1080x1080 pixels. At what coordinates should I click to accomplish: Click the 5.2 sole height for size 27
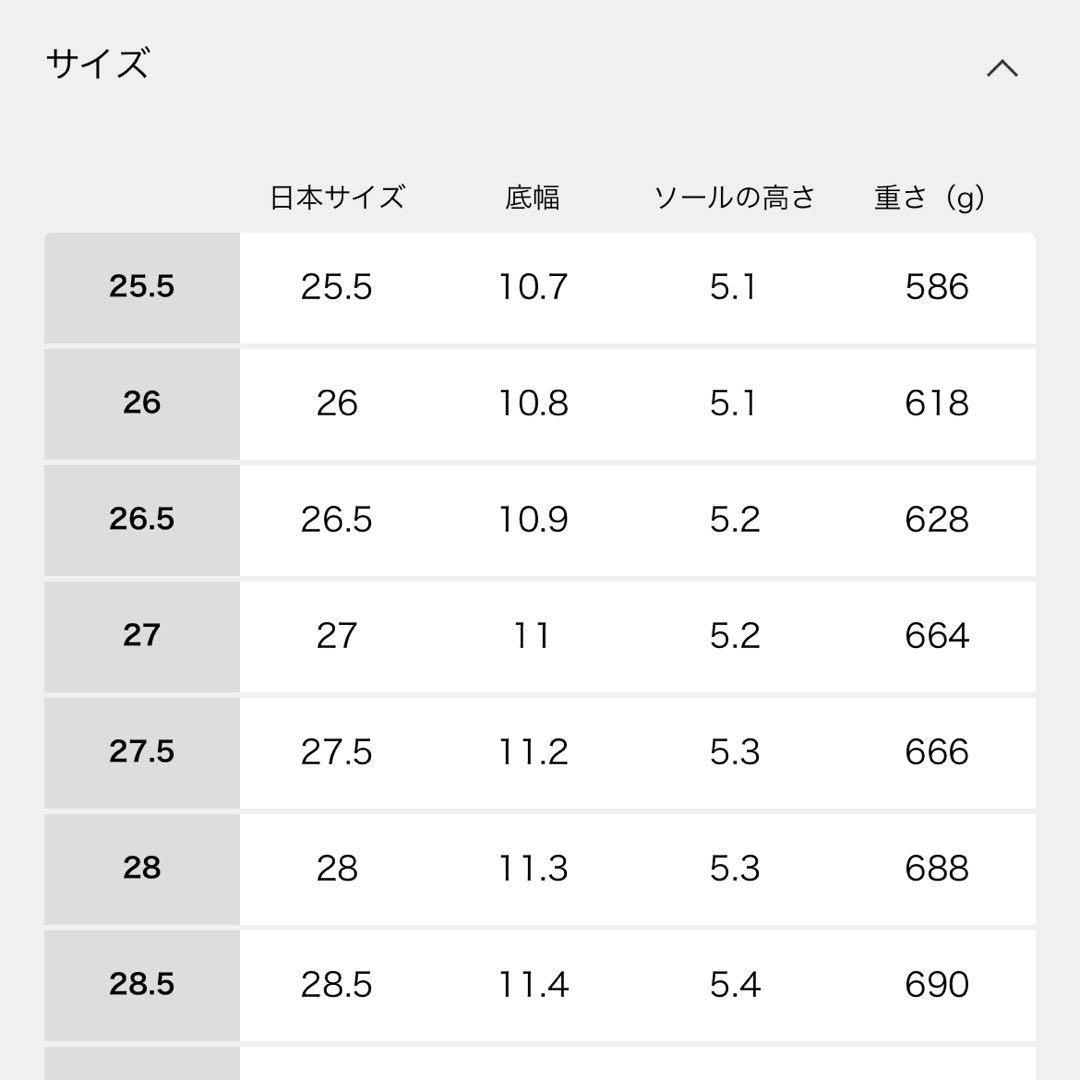pos(735,636)
